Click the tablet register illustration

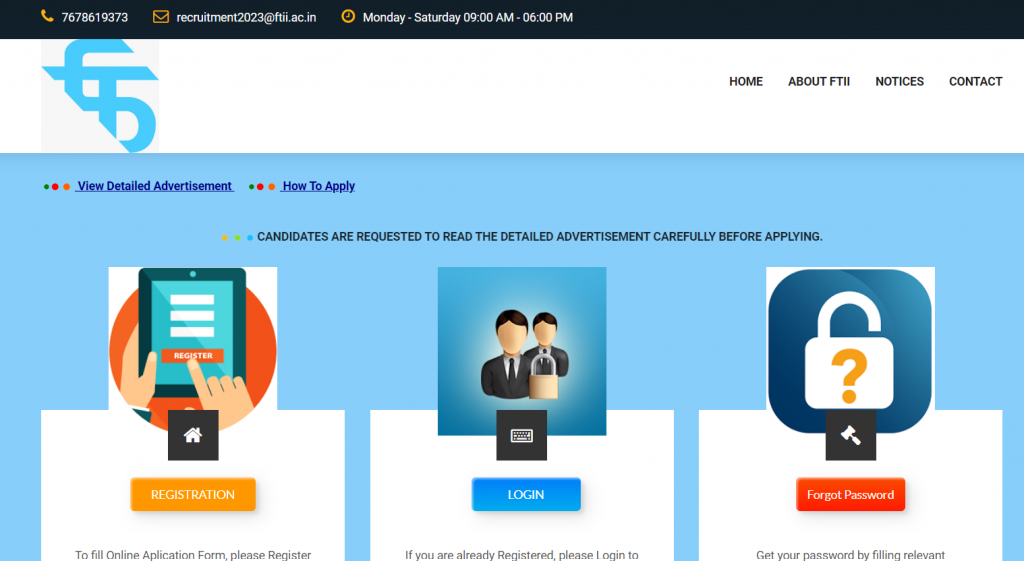tap(193, 340)
